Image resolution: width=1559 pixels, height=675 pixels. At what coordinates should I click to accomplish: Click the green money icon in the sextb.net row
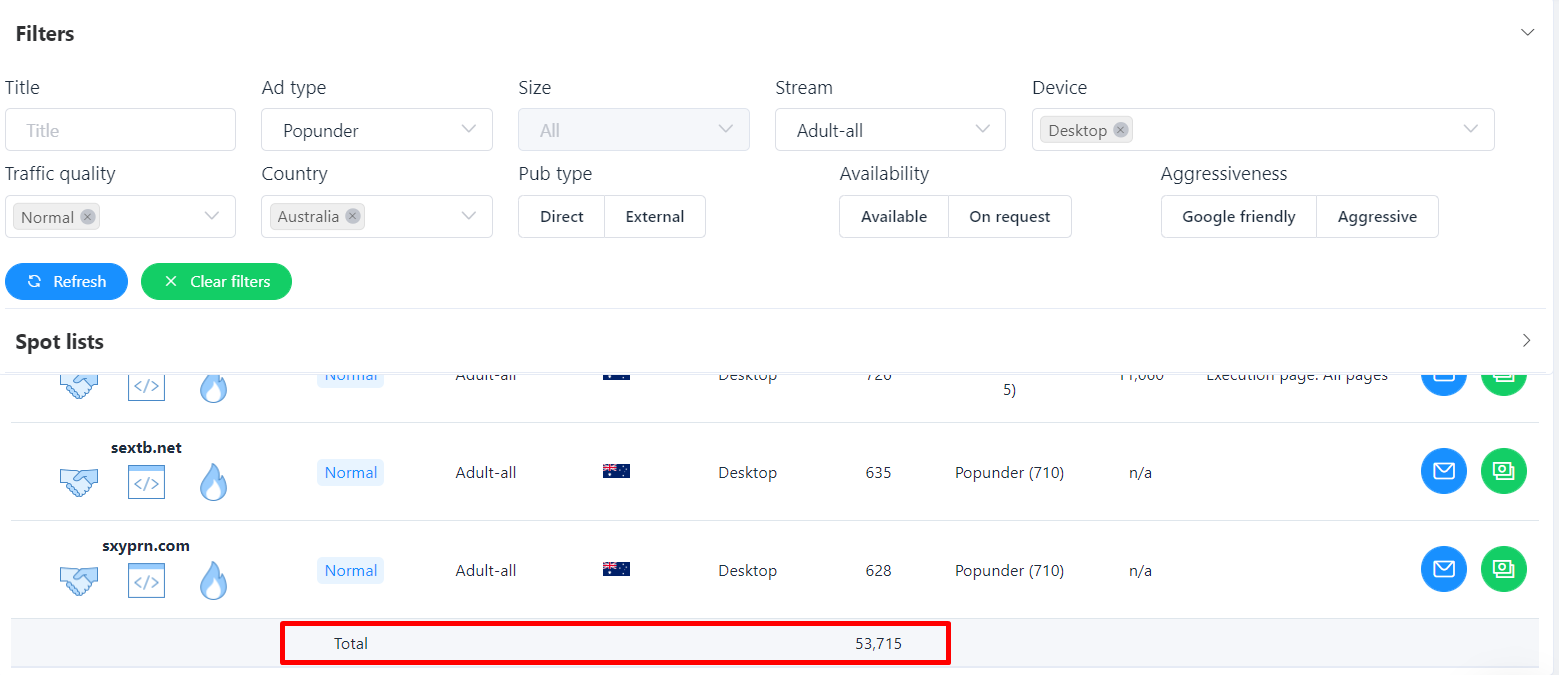coord(1503,471)
